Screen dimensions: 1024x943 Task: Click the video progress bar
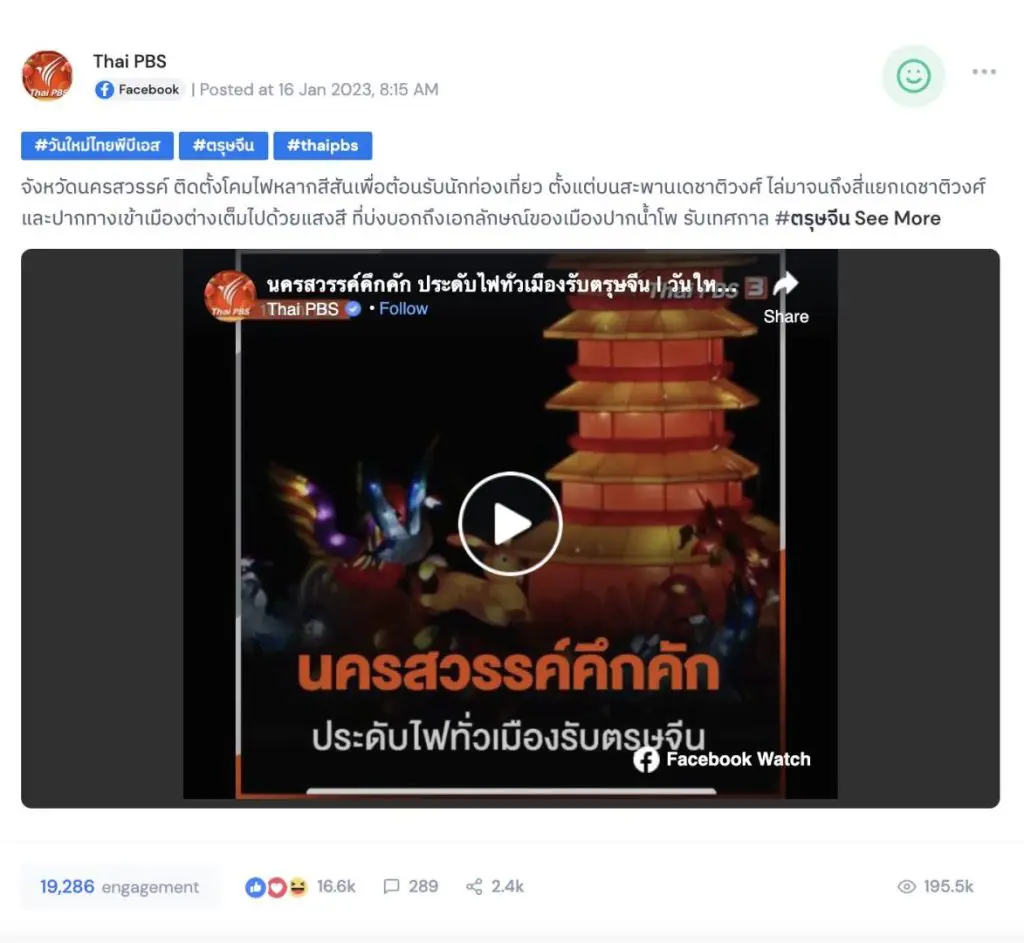(511, 791)
